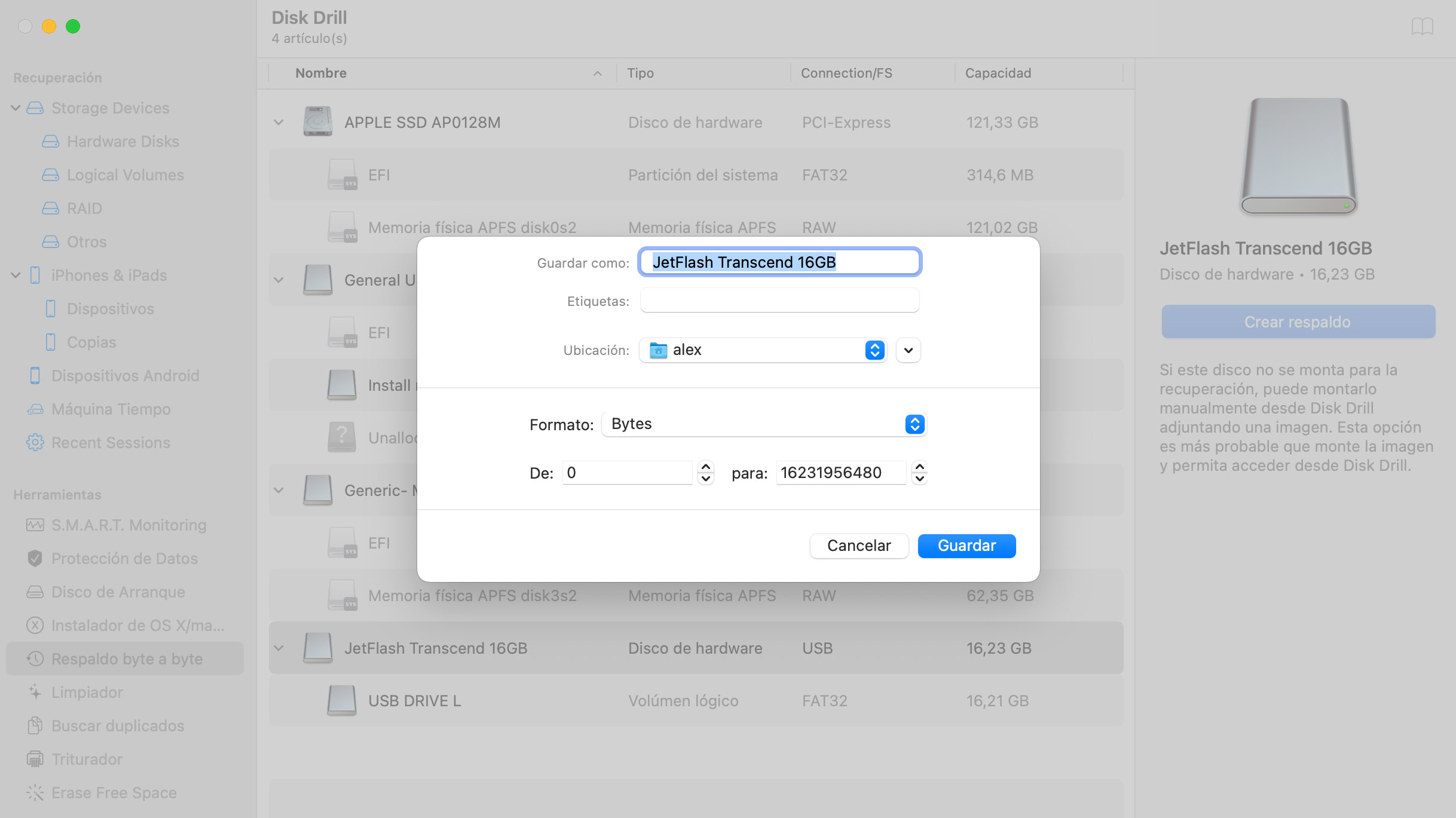Click the Dispositivos Android icon

coord(35,376)
